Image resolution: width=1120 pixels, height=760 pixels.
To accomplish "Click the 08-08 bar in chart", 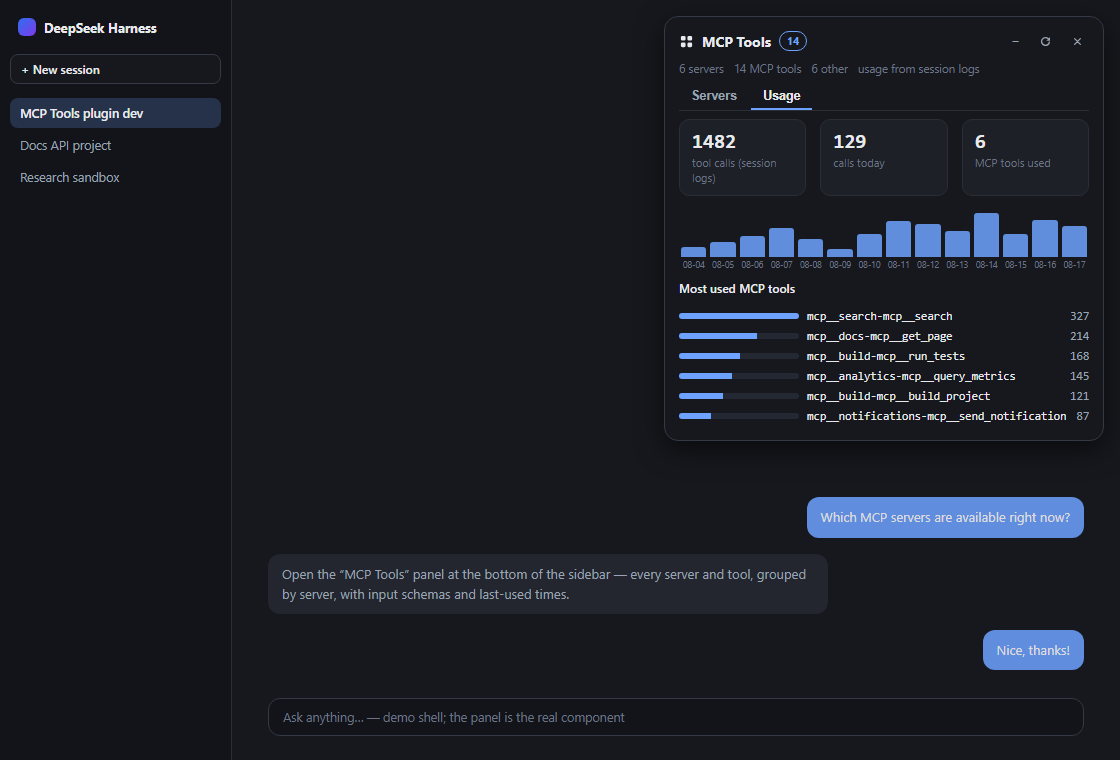I will [811, 248].
